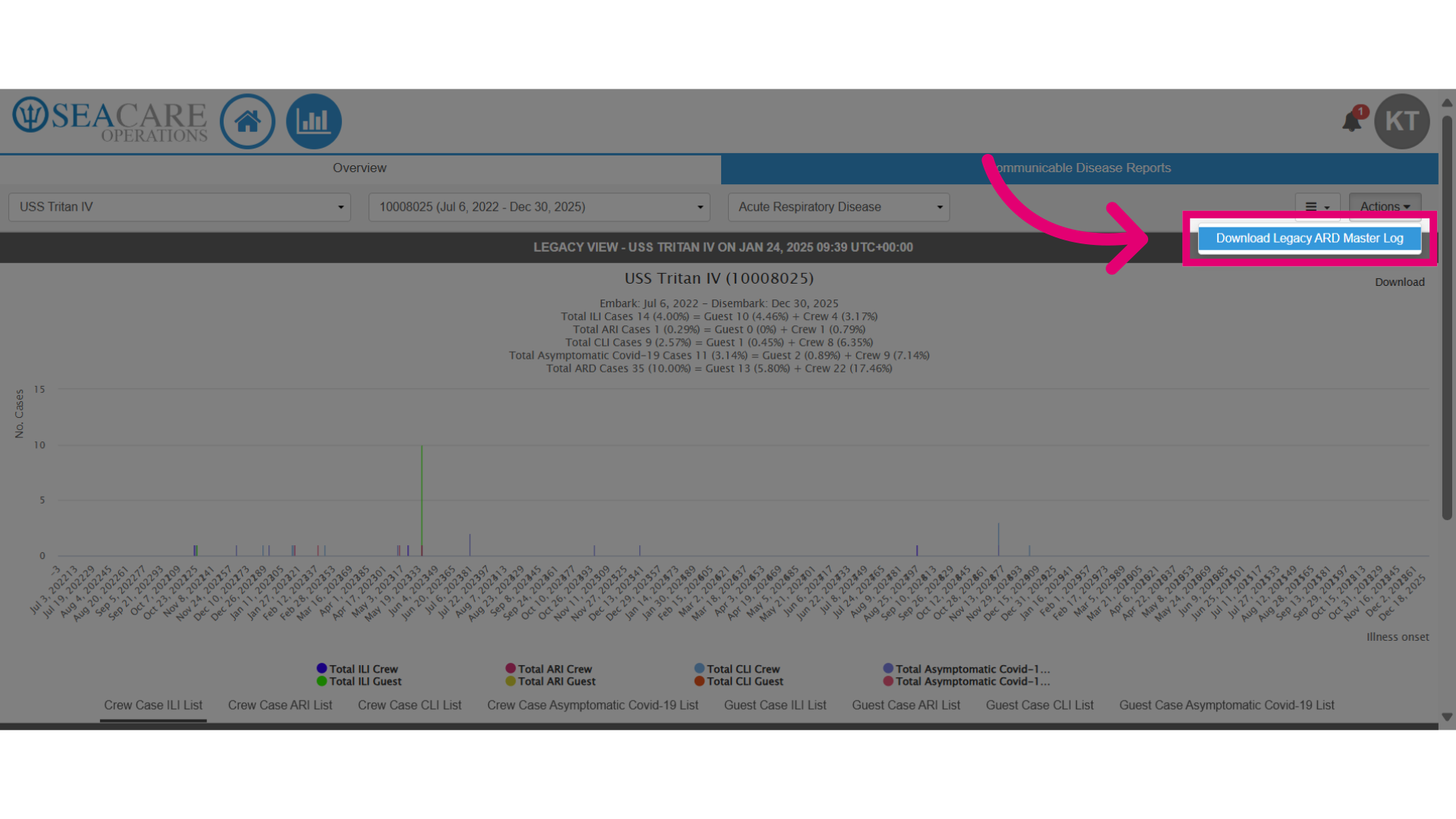1456x819 pixels.
Task: Select the Guest Case ARI List tab
Action: pyautogui.click(x=906, y=705)
